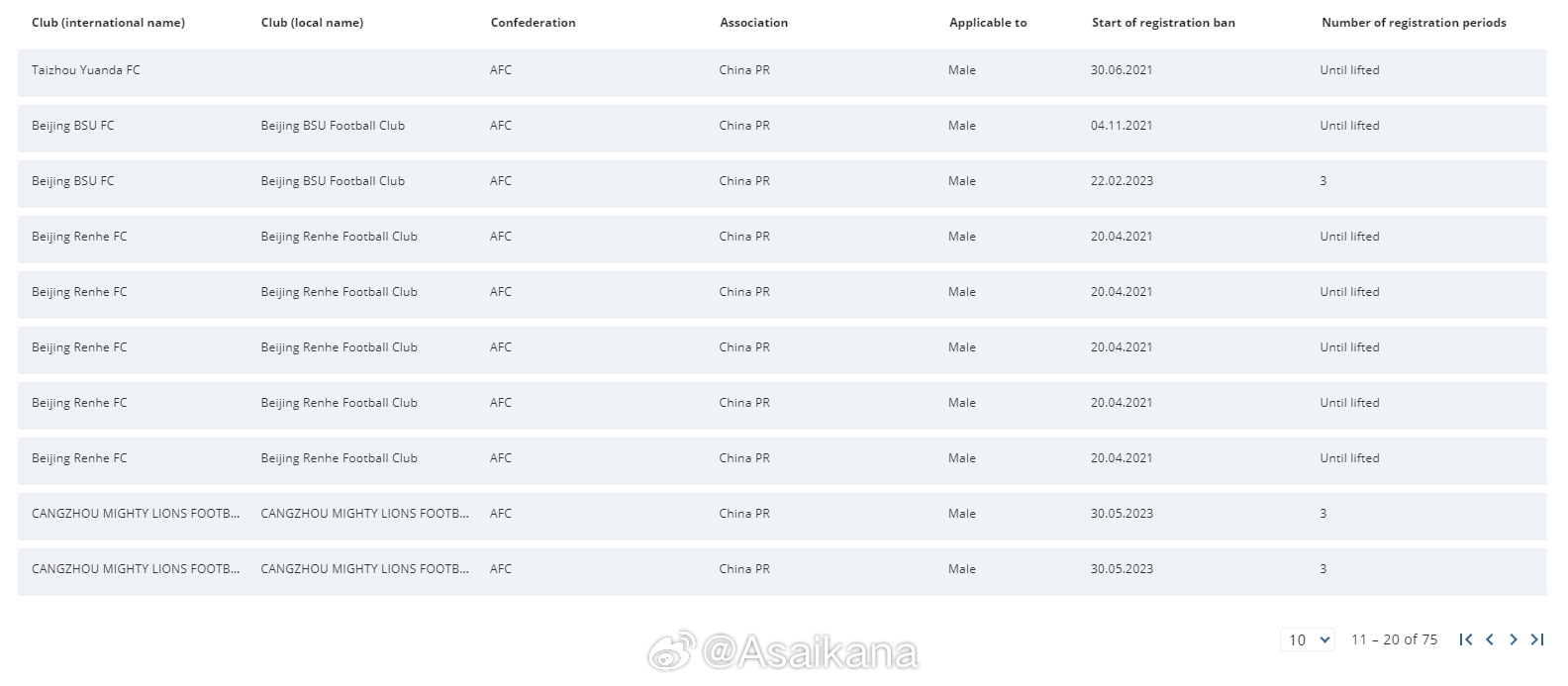Select the first Beijing Renhe FC row
The image size is (1568, 686).
tap(782, 239)
